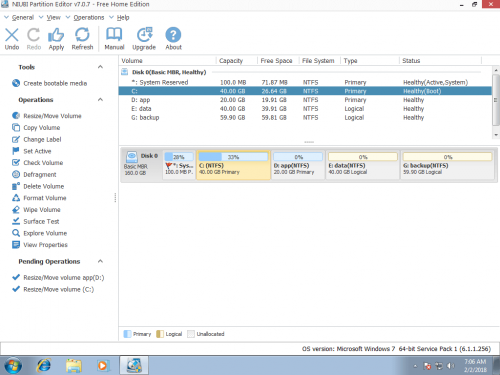Click the E: data(NTFS) partition block
500x375 pixels.
(x=363, y=165)
